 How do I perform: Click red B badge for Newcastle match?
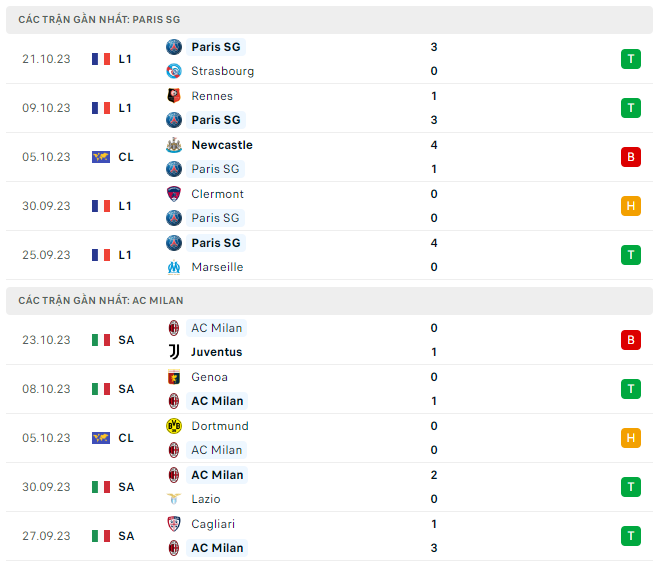[630, 157]
